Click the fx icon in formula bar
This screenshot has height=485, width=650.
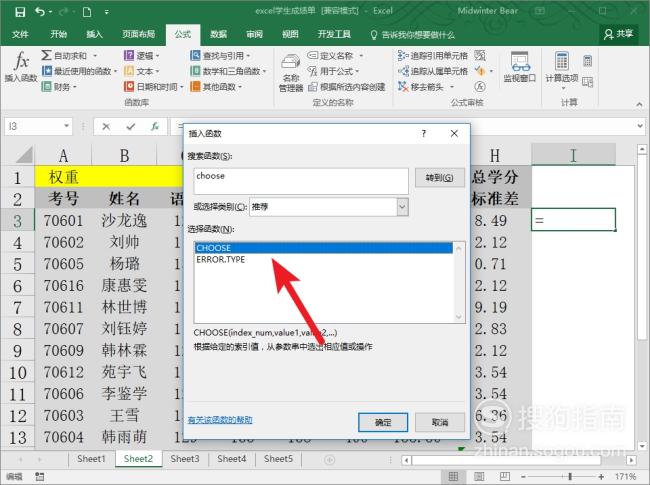click(155, 127)
